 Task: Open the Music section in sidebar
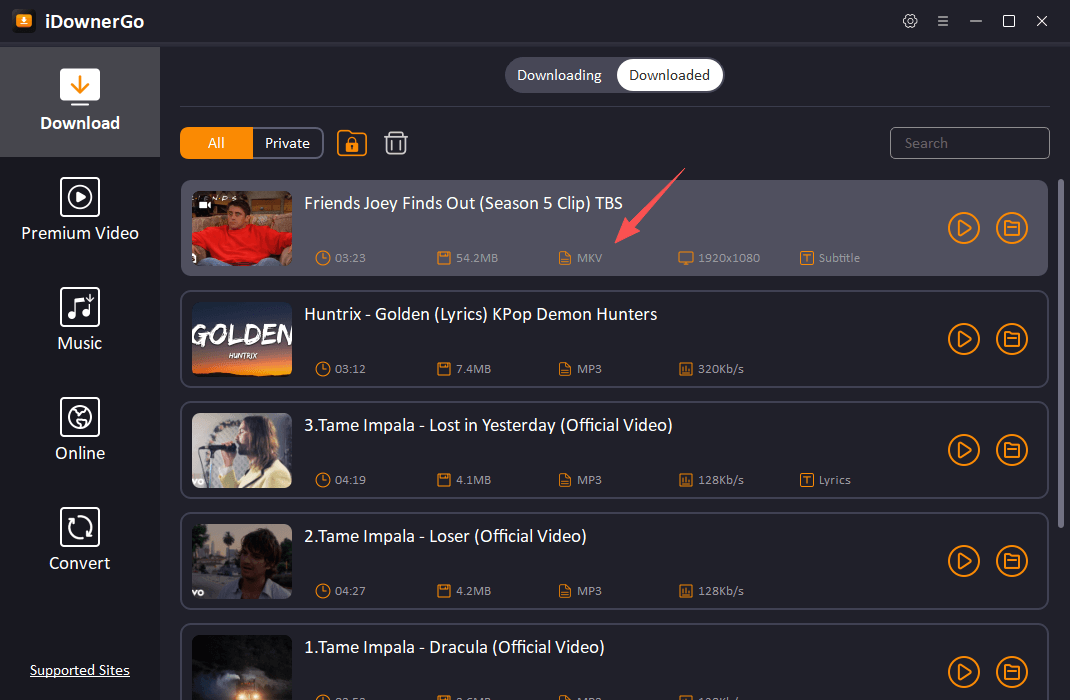click(x=80, y=321)
